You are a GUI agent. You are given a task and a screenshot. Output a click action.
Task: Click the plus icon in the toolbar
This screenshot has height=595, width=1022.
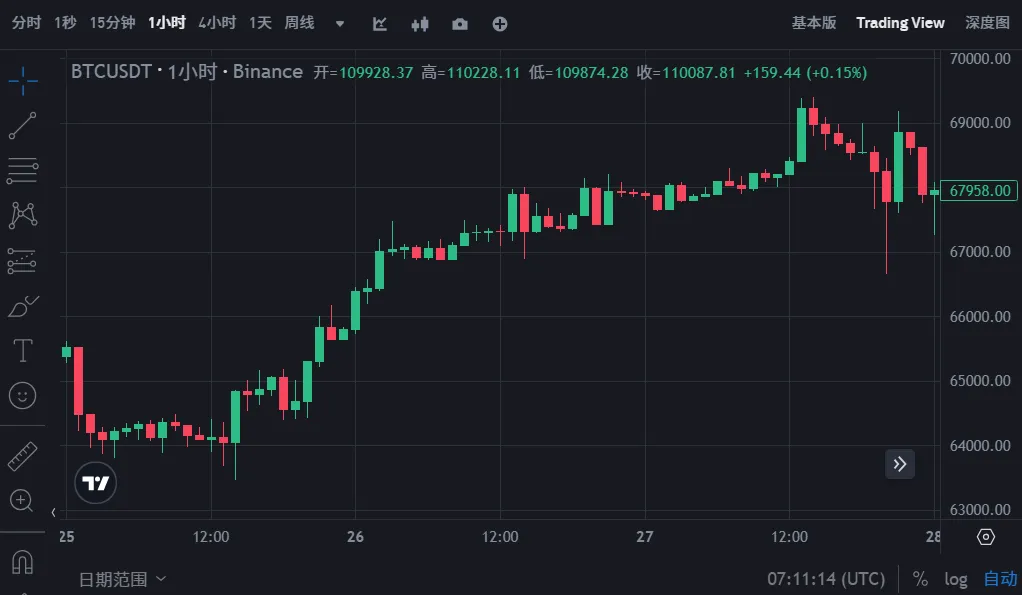(x=499, y=23)
